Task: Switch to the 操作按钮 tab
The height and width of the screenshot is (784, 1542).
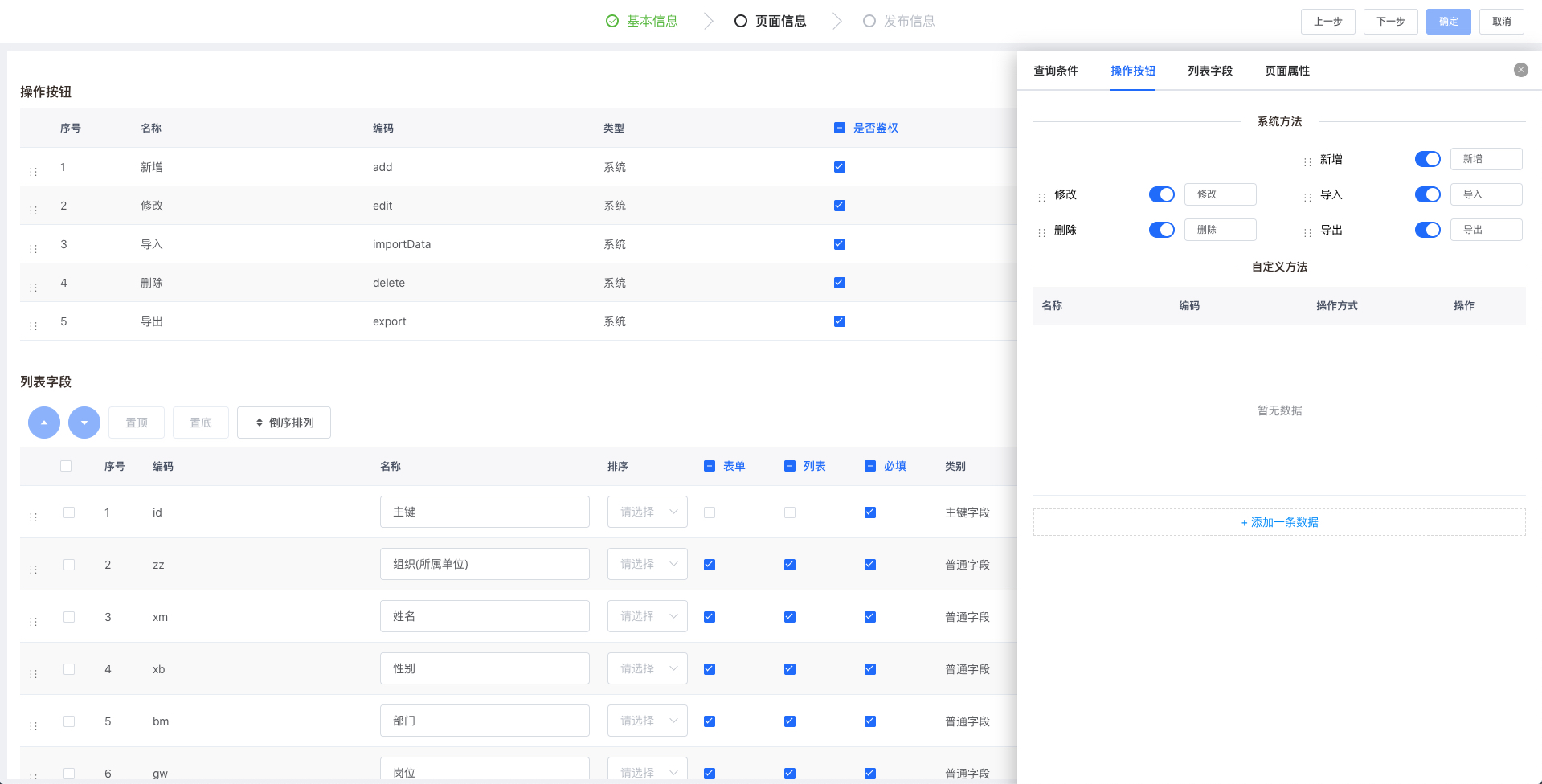Action: point(1133,71)
